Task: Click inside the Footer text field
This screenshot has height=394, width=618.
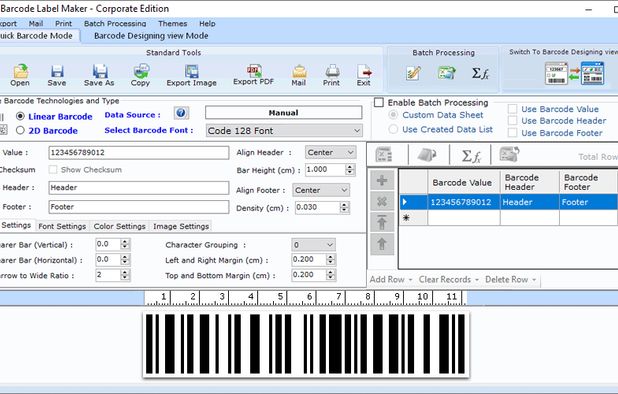Action: 139,207
